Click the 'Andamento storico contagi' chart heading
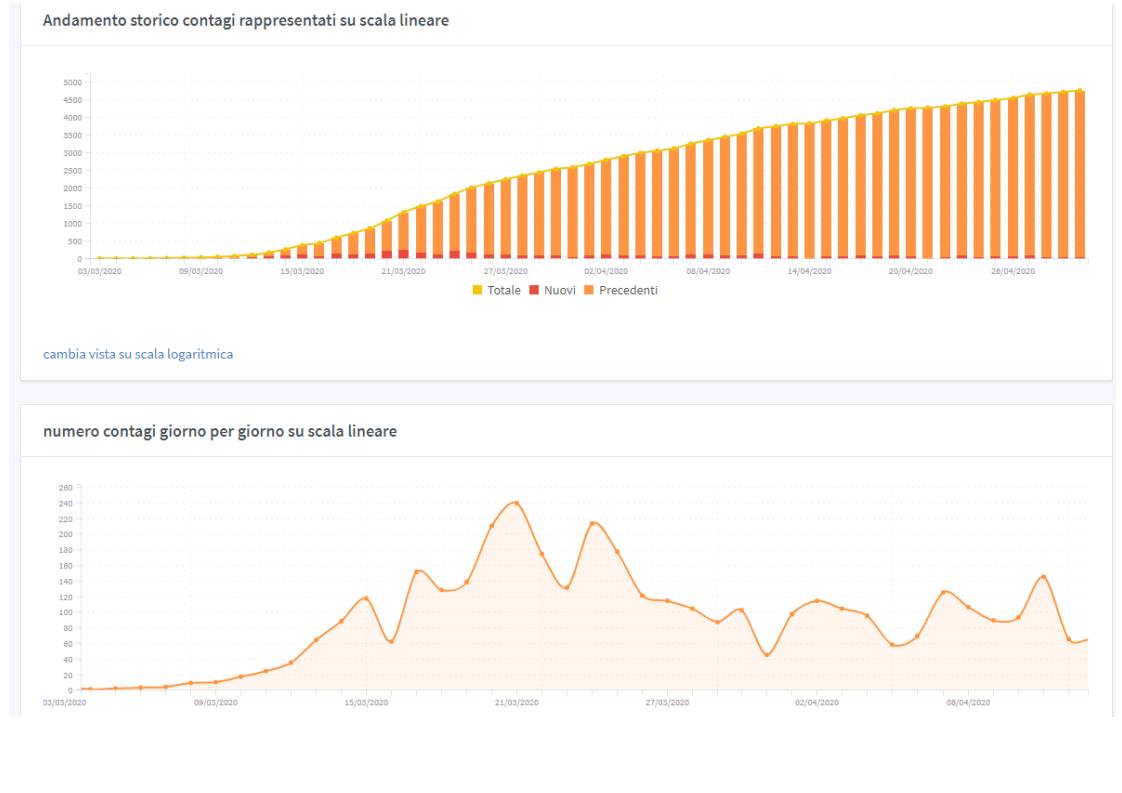The image size is (1122, 793). tap(246, 21)
